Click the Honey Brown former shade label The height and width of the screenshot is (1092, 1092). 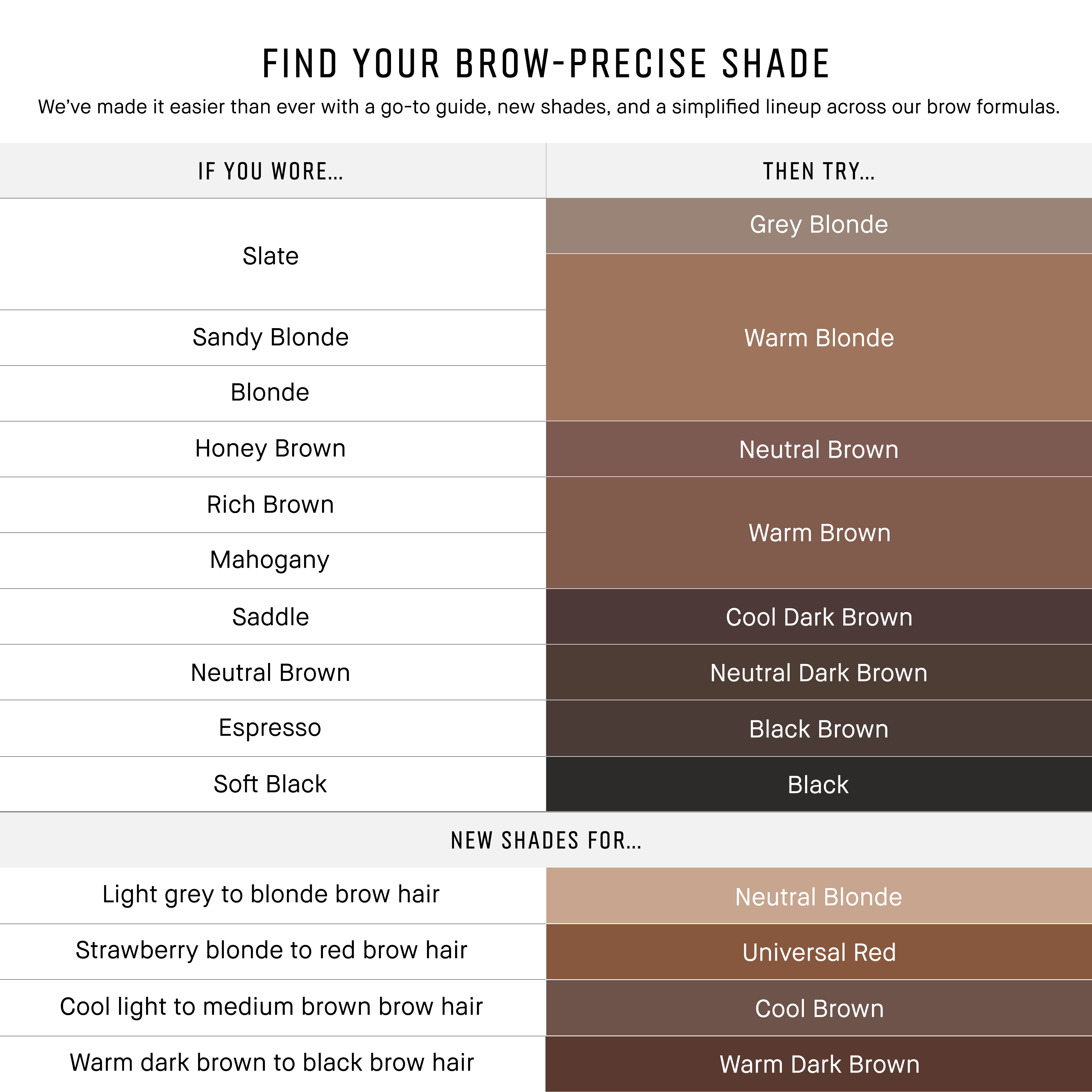coord(270,449)
